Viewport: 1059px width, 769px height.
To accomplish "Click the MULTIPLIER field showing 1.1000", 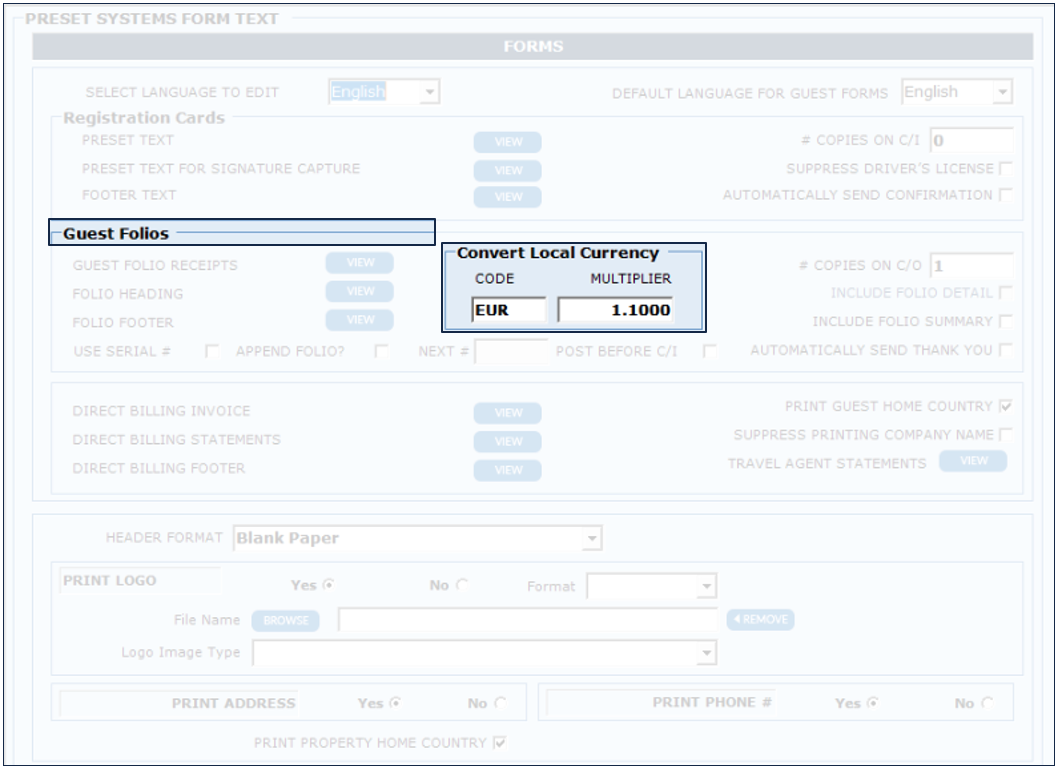I will click(x=615, y=311).
